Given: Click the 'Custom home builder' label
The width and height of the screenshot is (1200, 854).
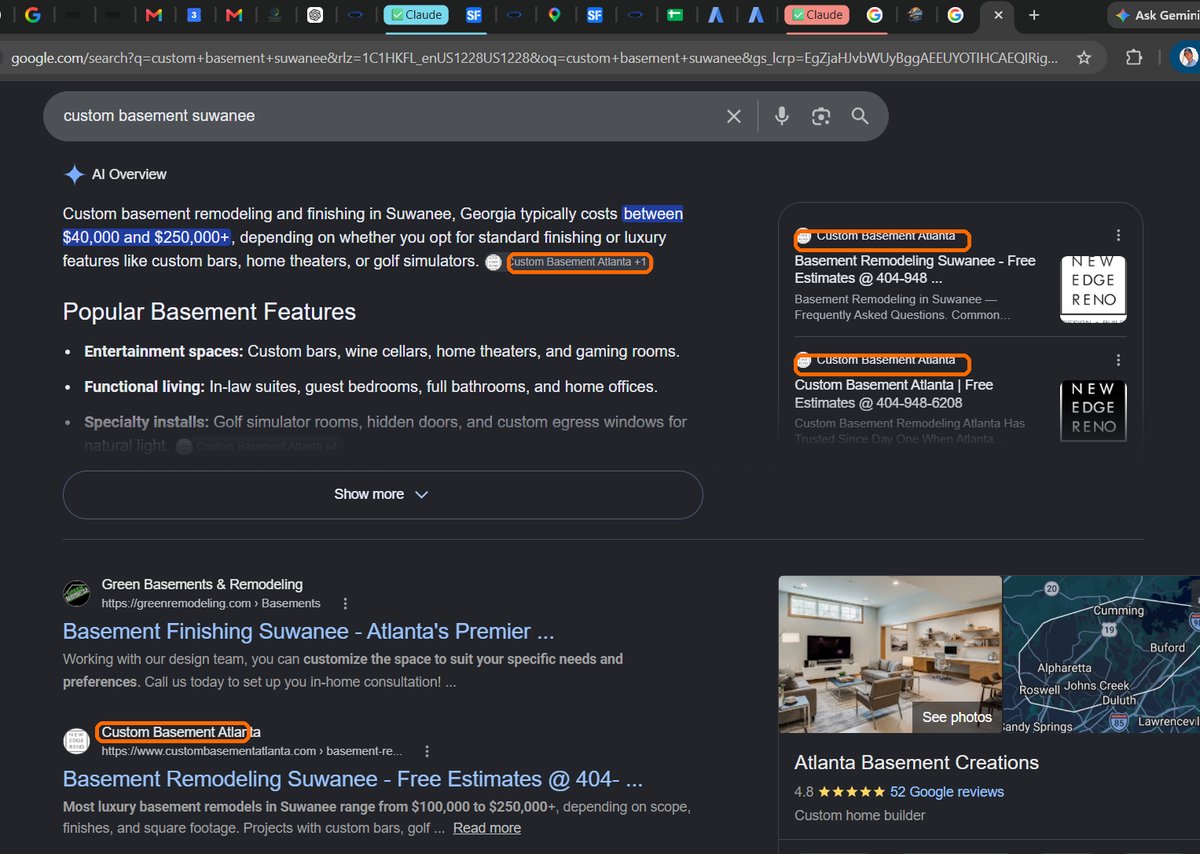Looking at the screenshot, I should [860, 815].
